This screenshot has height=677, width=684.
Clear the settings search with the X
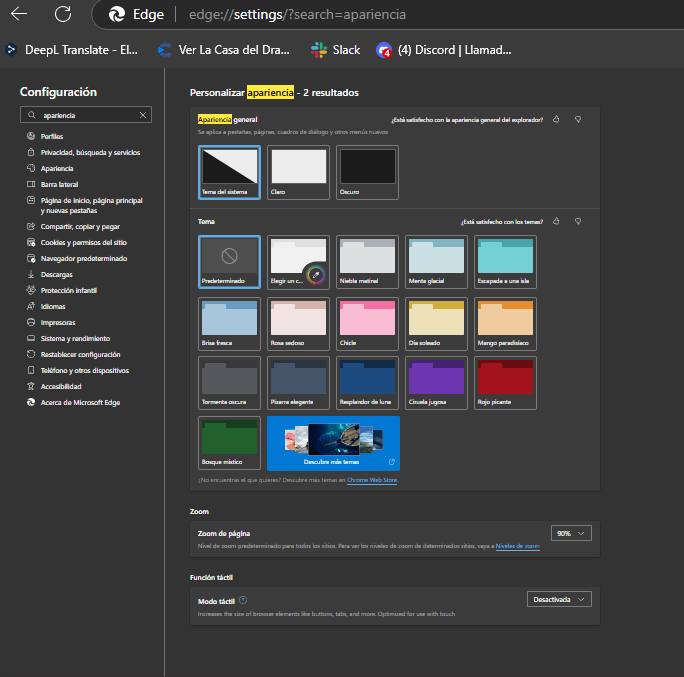(x=143, y=115)
